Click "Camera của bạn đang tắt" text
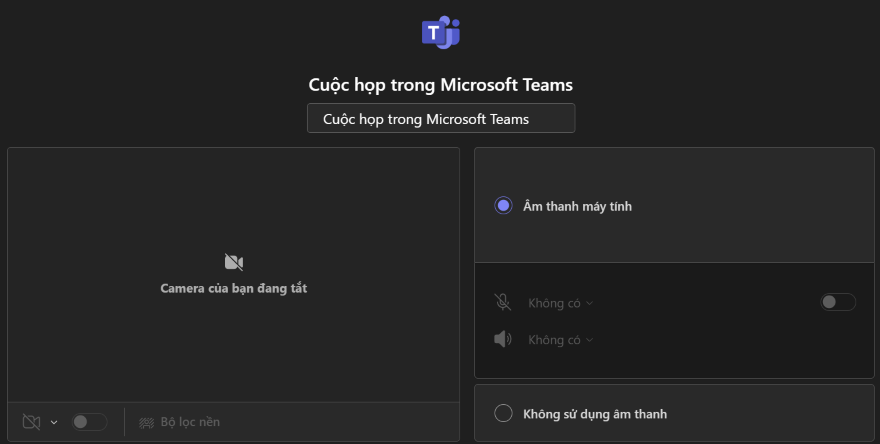The height and width of the screenshot is (444, 880). [233, 289]
